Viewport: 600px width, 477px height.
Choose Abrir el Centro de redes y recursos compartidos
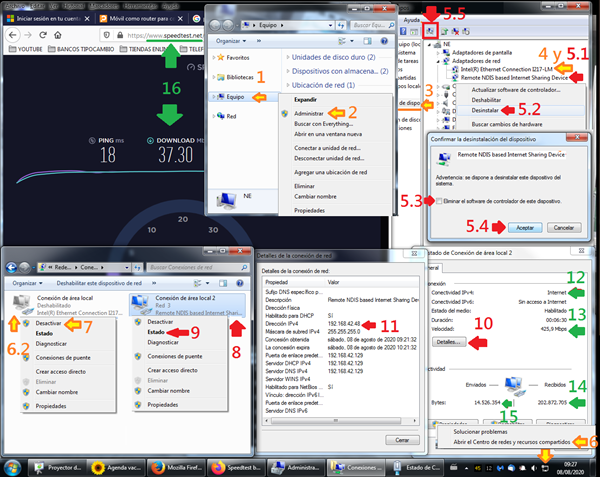512,442
